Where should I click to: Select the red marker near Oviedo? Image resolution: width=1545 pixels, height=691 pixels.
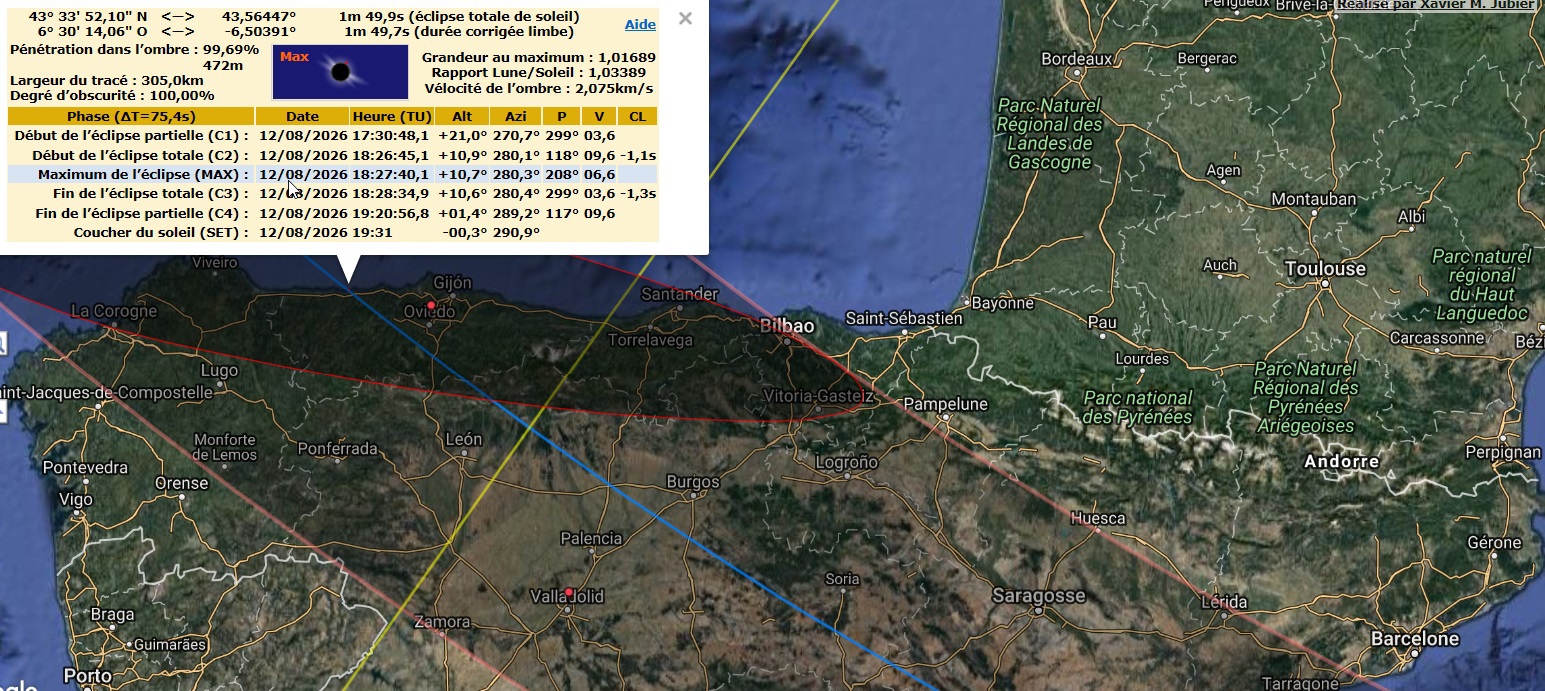(431, 305)
